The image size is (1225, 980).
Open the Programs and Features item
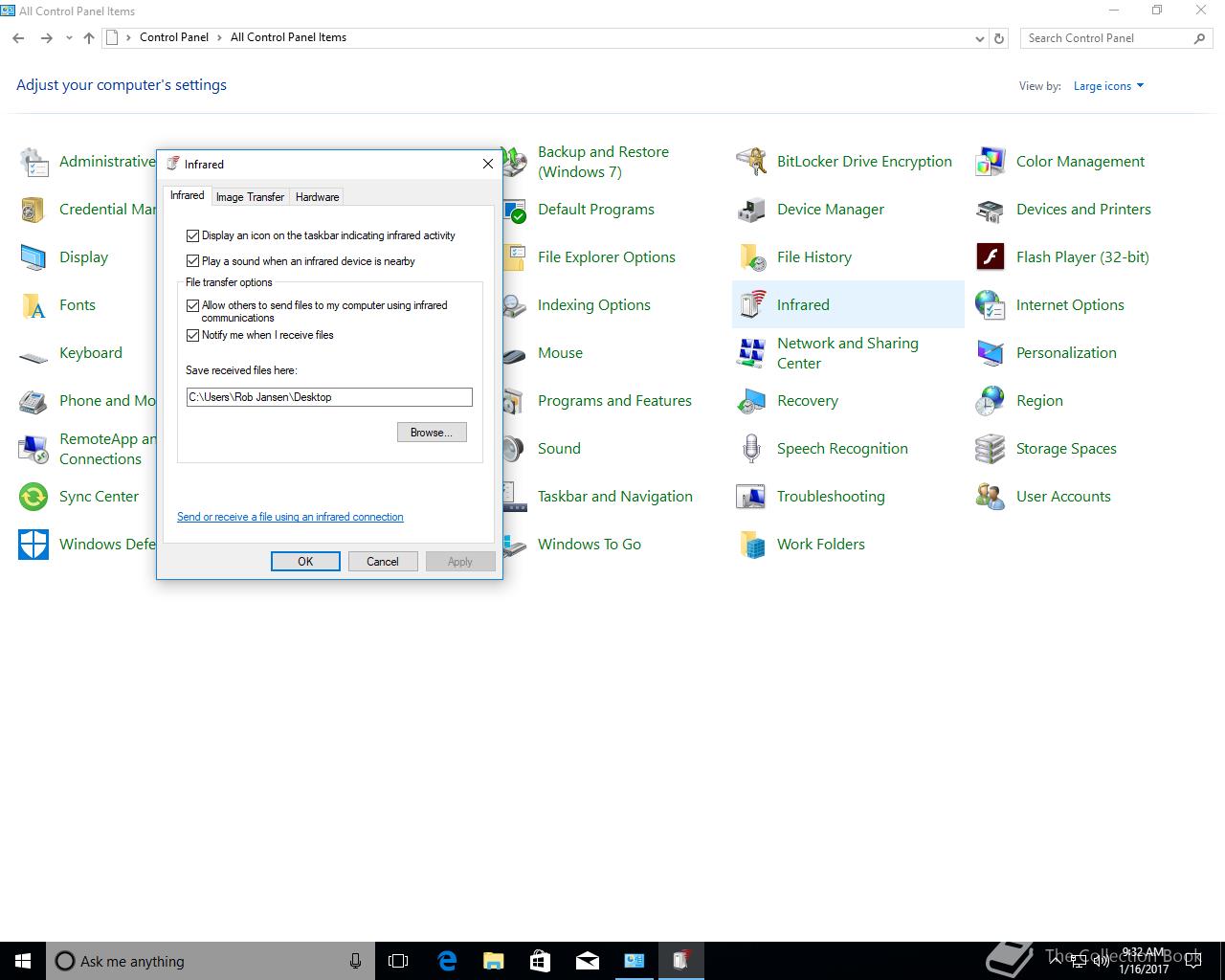pyautogui.click(x=614, y=401)
